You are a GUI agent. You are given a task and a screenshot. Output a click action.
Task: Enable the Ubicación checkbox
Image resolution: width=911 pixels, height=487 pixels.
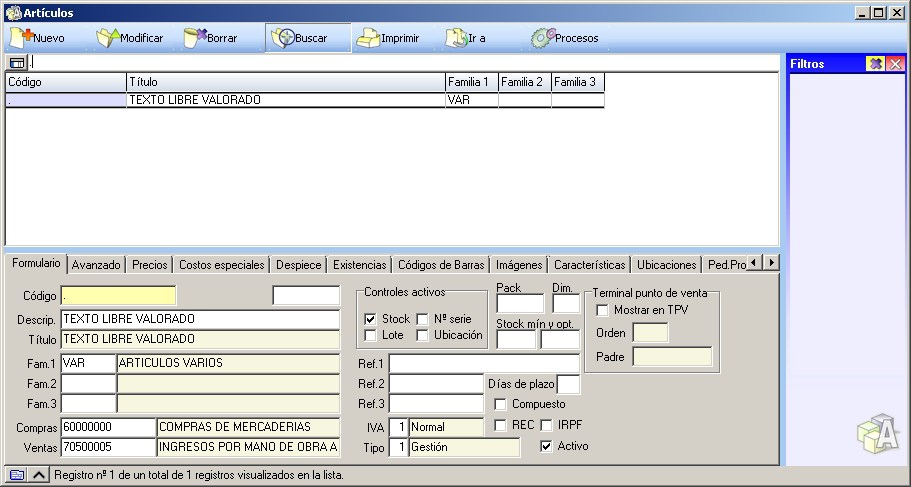(422, 335)
